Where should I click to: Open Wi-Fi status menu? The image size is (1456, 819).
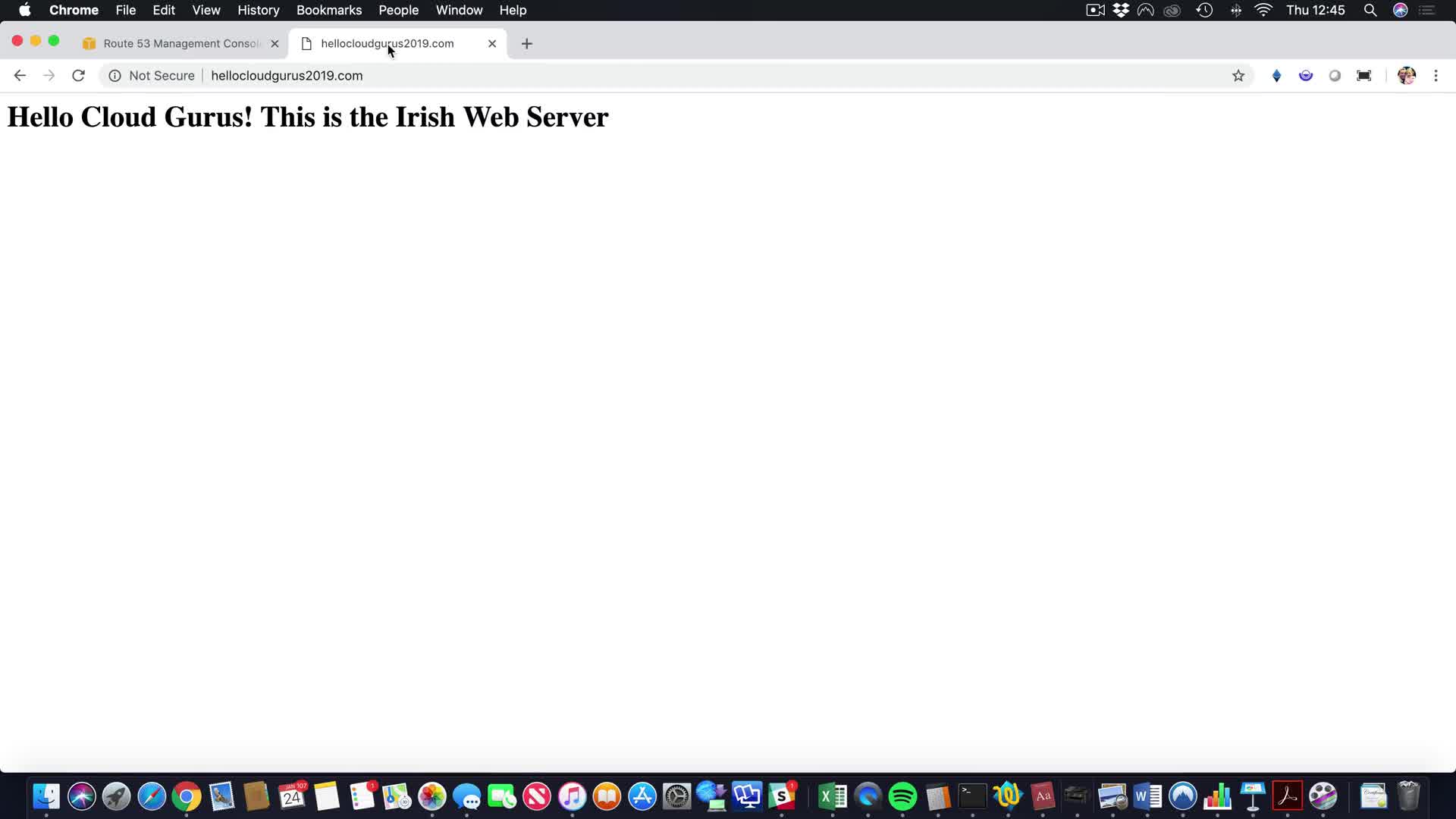(x=1263, y=10)
